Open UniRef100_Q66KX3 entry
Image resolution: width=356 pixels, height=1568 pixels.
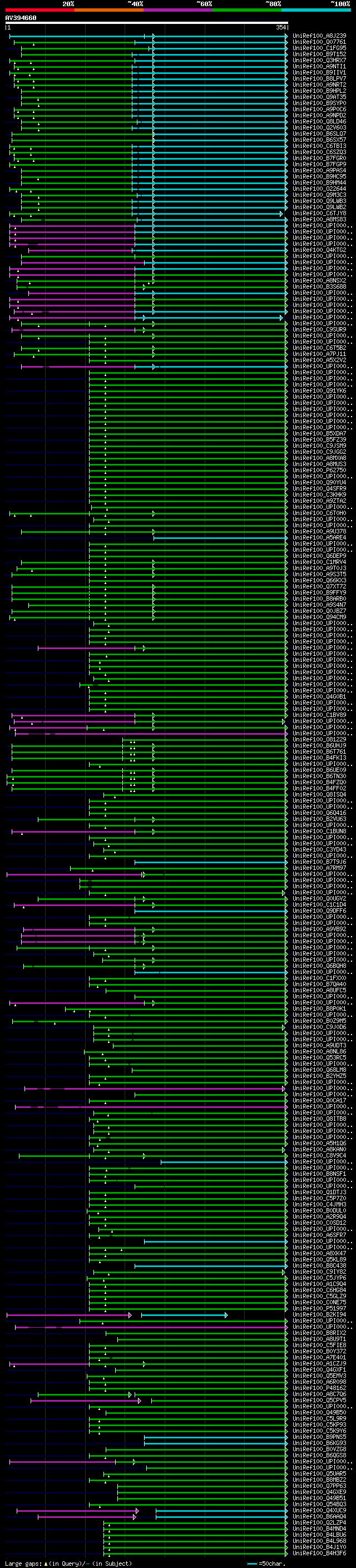(319, 581)
